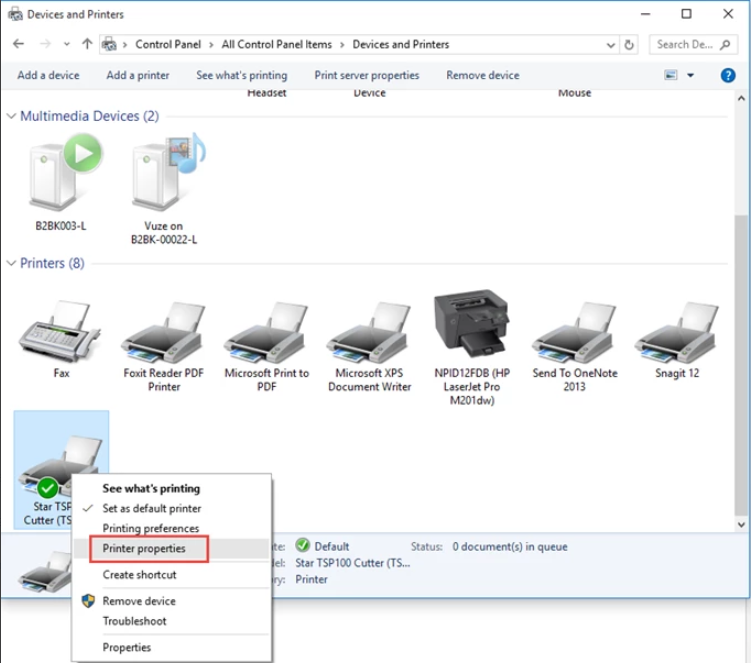The image size is (751, 663).
Task: Select the Foxit Reader PDF Printer icon
Action: click(163, 332)
